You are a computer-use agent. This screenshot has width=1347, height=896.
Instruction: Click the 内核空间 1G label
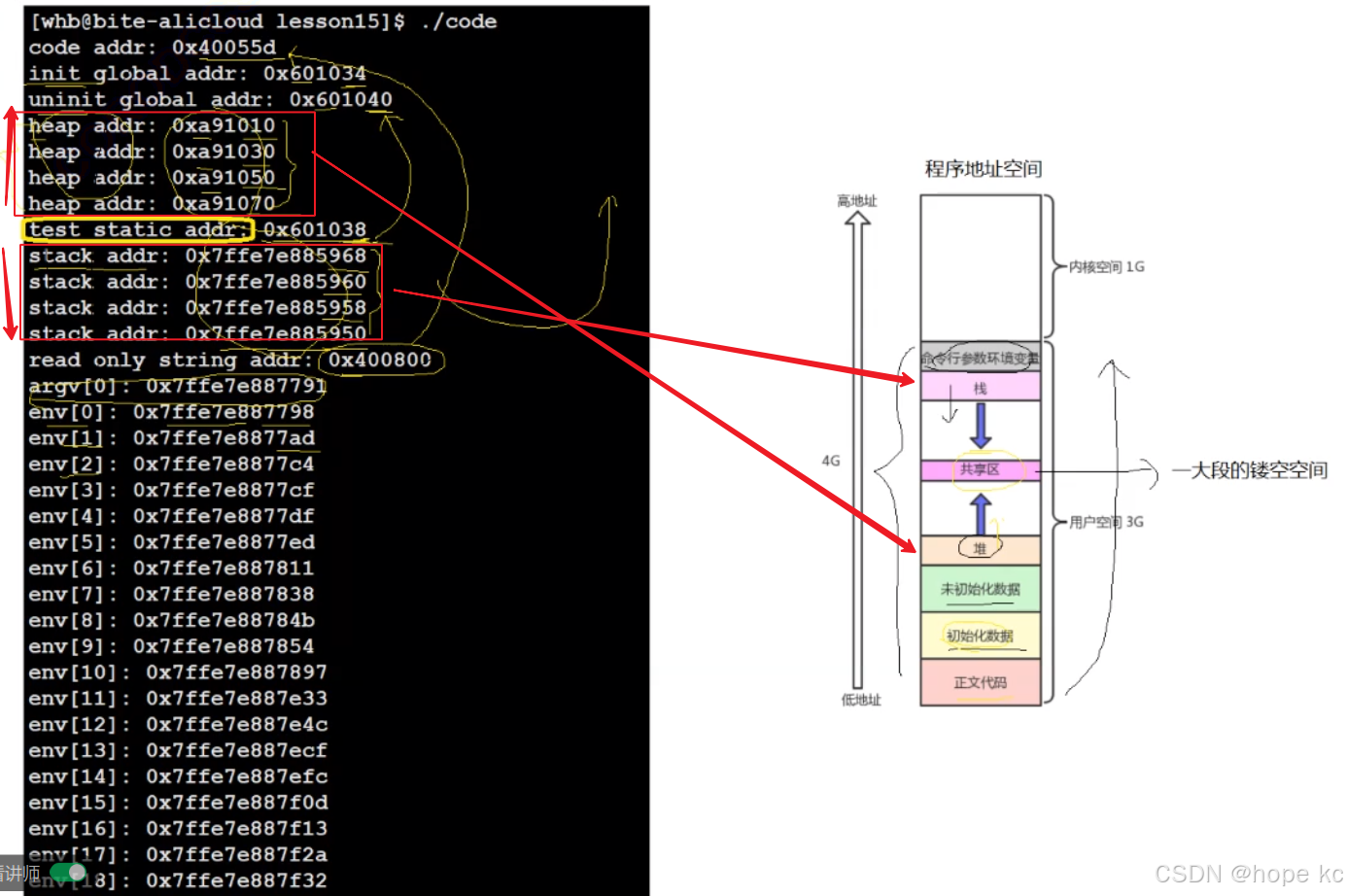click(x=1107, y=267)
